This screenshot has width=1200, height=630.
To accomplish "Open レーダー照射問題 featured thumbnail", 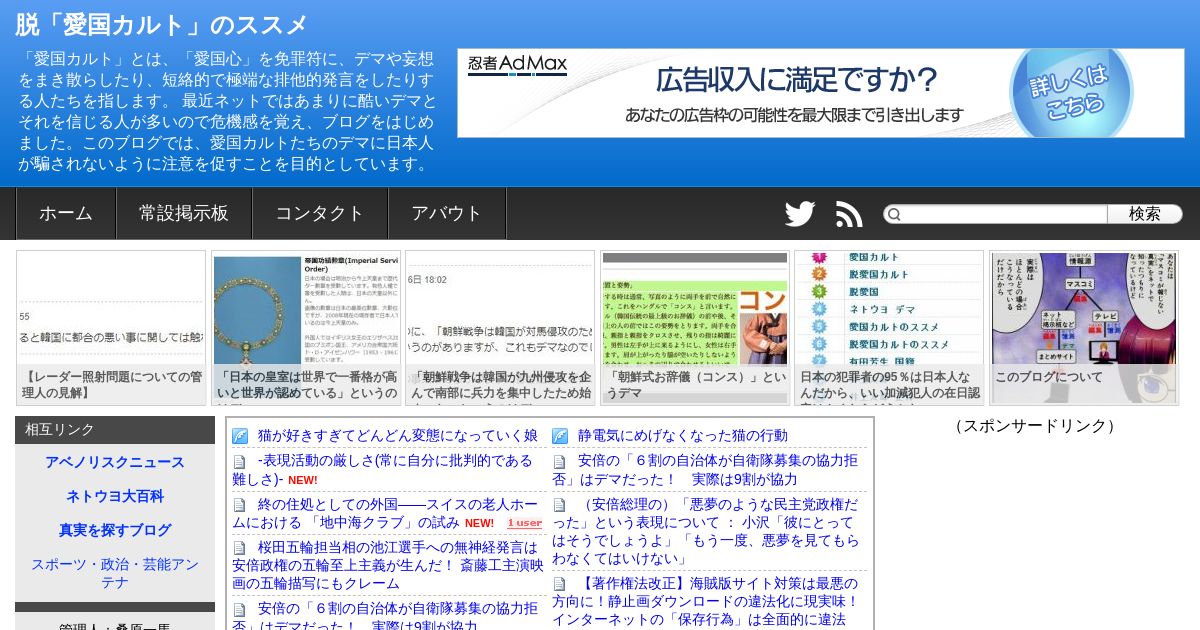I will 111,328.
